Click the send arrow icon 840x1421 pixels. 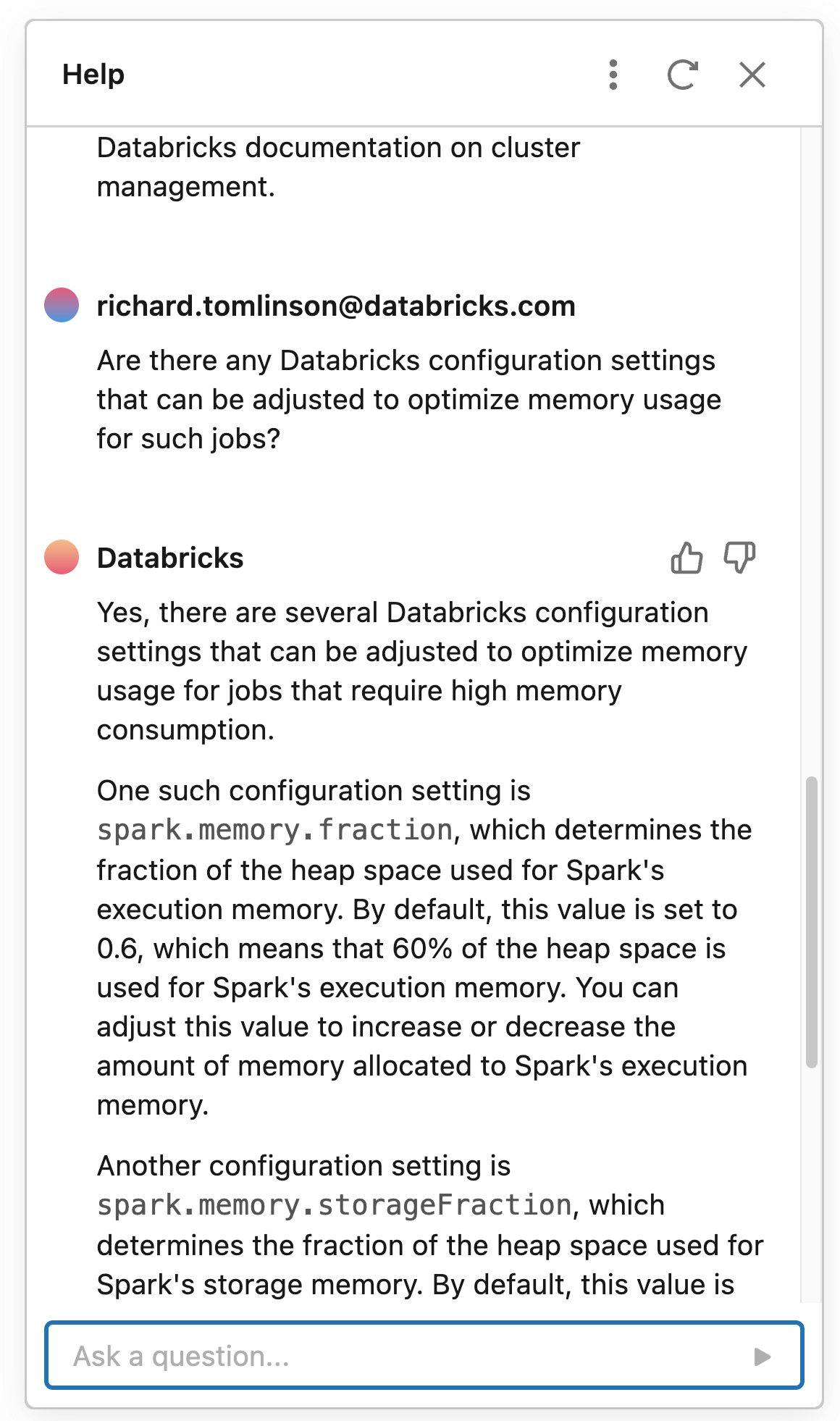click(x=762, y=1357)
